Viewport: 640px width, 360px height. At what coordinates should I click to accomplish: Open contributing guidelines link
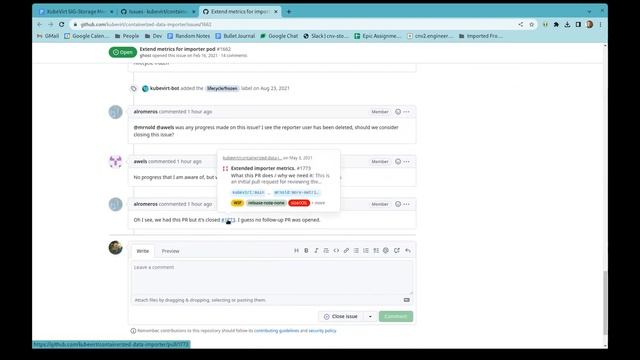click(x=276, y=331)
